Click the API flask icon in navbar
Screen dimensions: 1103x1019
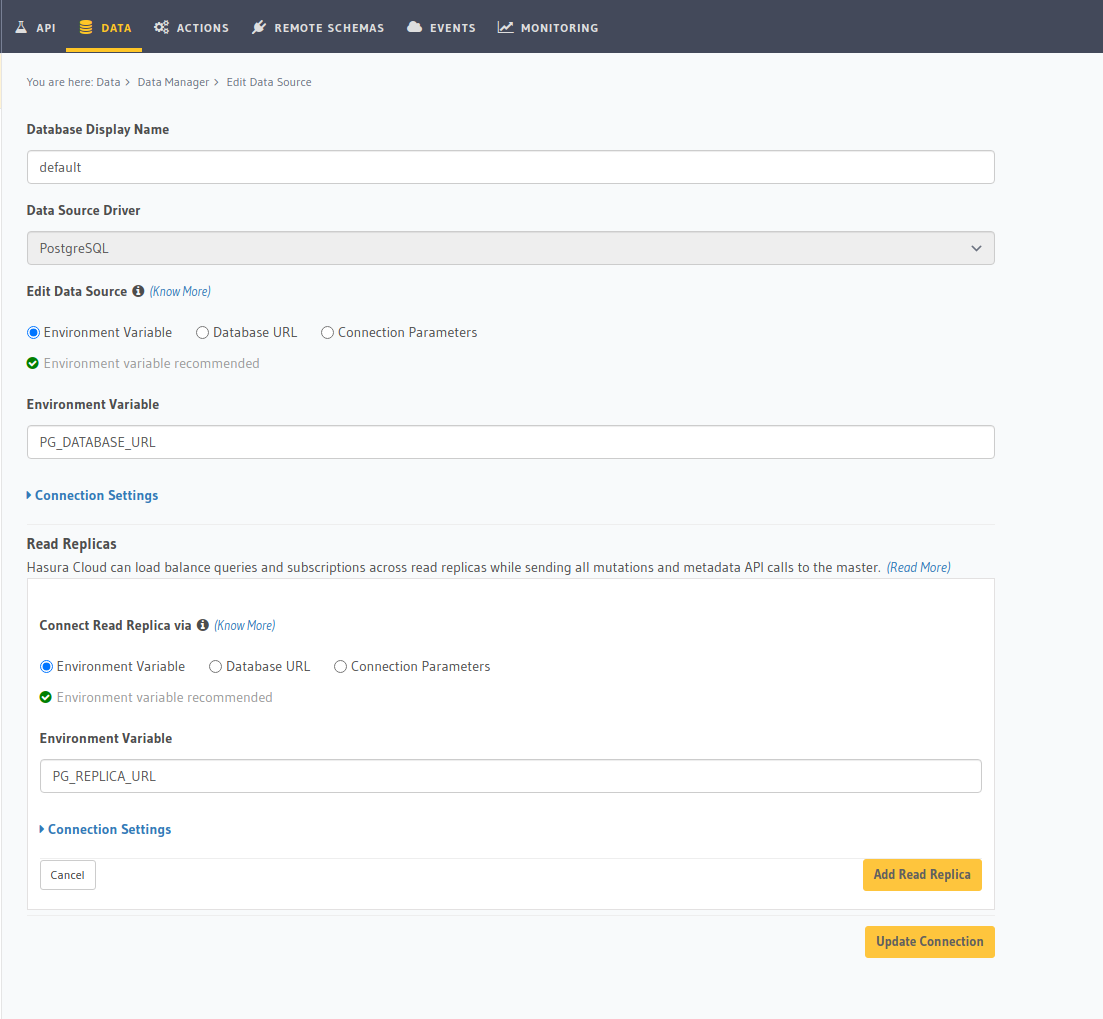click(20, 27)
